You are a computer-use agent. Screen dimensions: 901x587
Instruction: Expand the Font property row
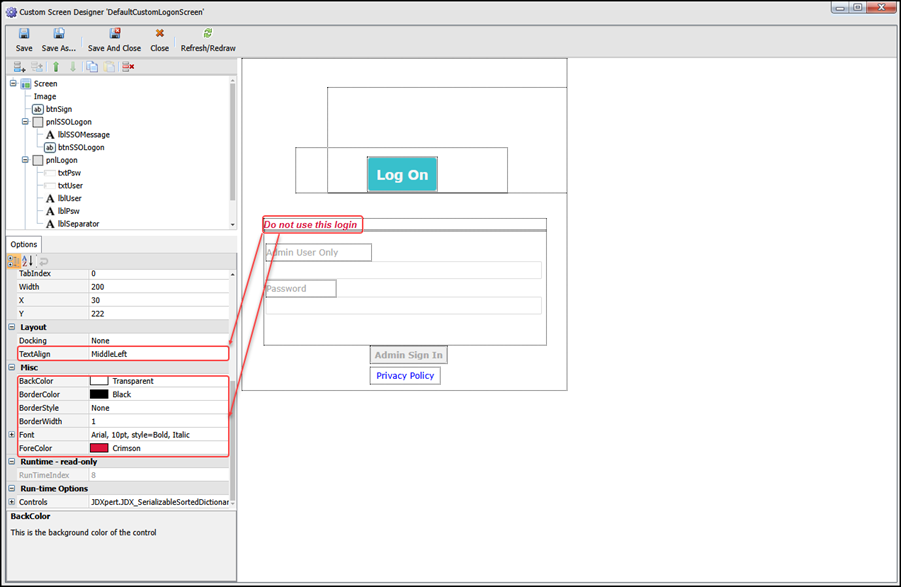click(12, 435)
